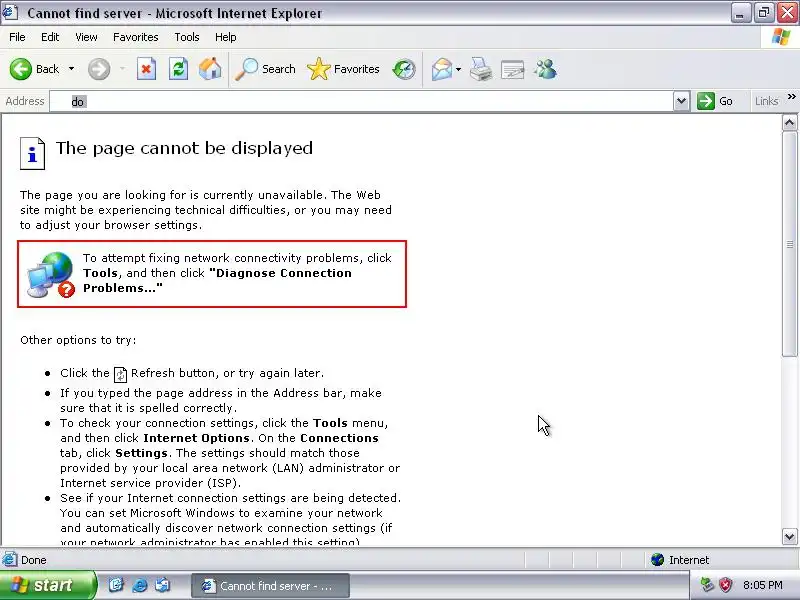Click the Links toolbar label
This screenshot has height=600, width=800.
[766, 101]
